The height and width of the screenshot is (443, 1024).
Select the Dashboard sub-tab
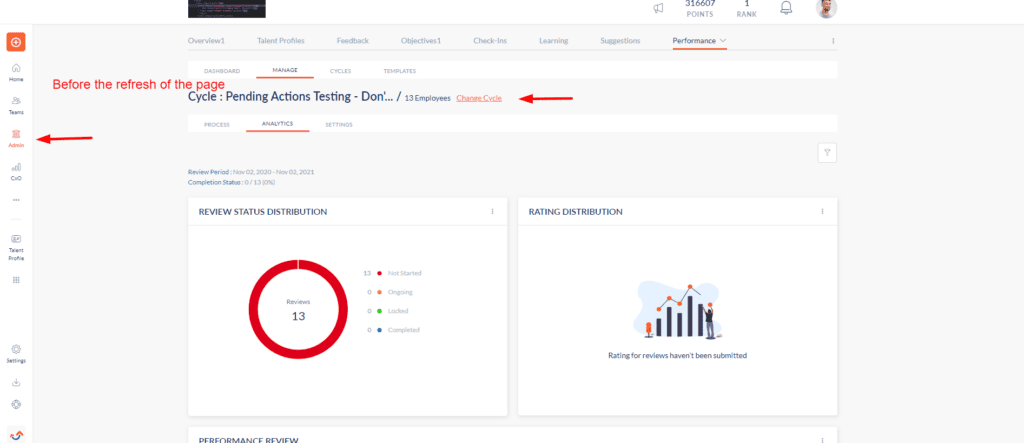tap(222, 71)
